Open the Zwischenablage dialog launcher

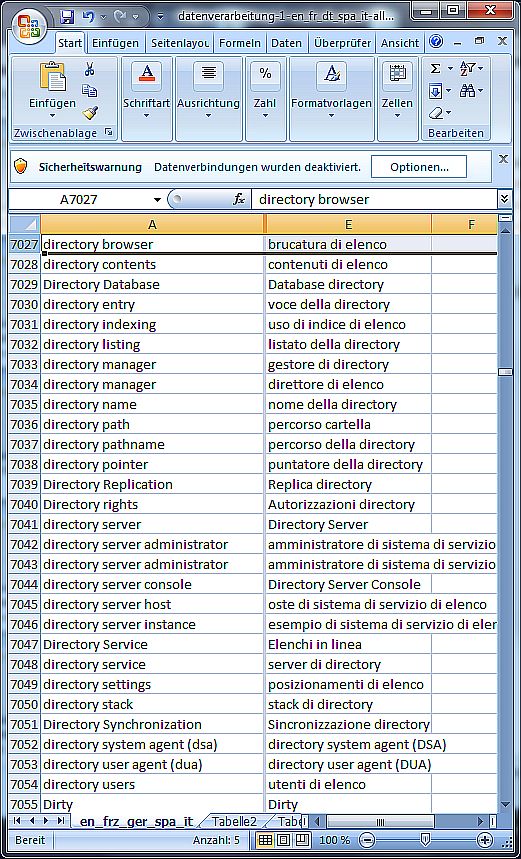point(108,133)
